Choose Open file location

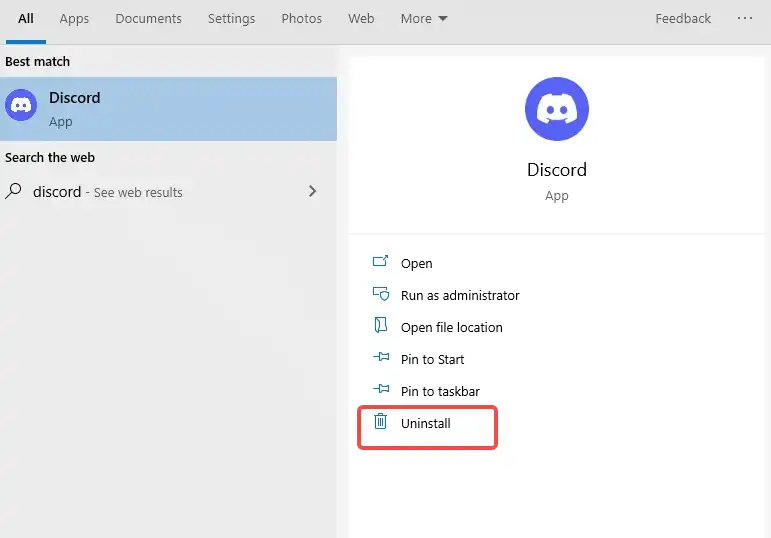click(452, 328)
